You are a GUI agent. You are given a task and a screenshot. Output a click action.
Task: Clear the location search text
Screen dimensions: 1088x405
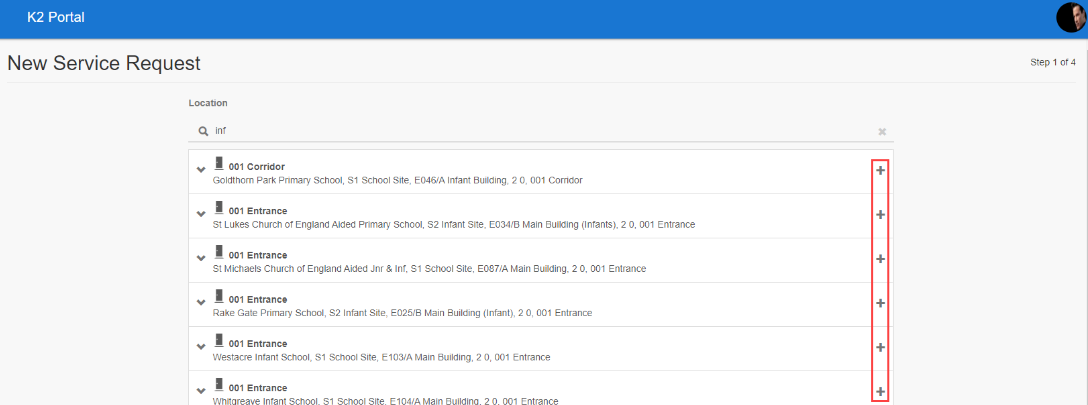click(x=882, y=131)
